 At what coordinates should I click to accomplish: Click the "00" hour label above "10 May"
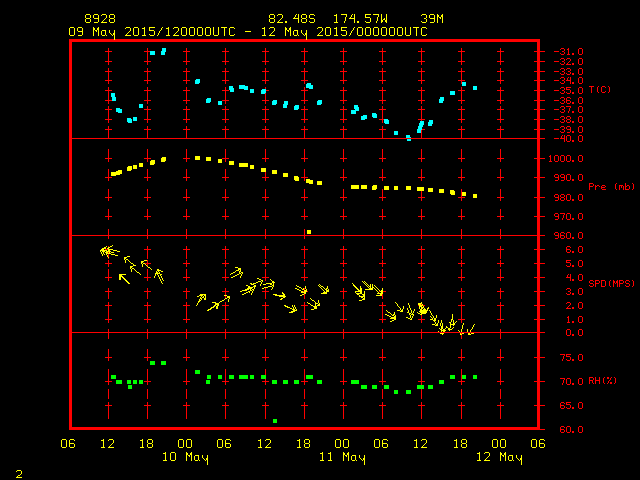pyautogui.click(x=185, y=444)
